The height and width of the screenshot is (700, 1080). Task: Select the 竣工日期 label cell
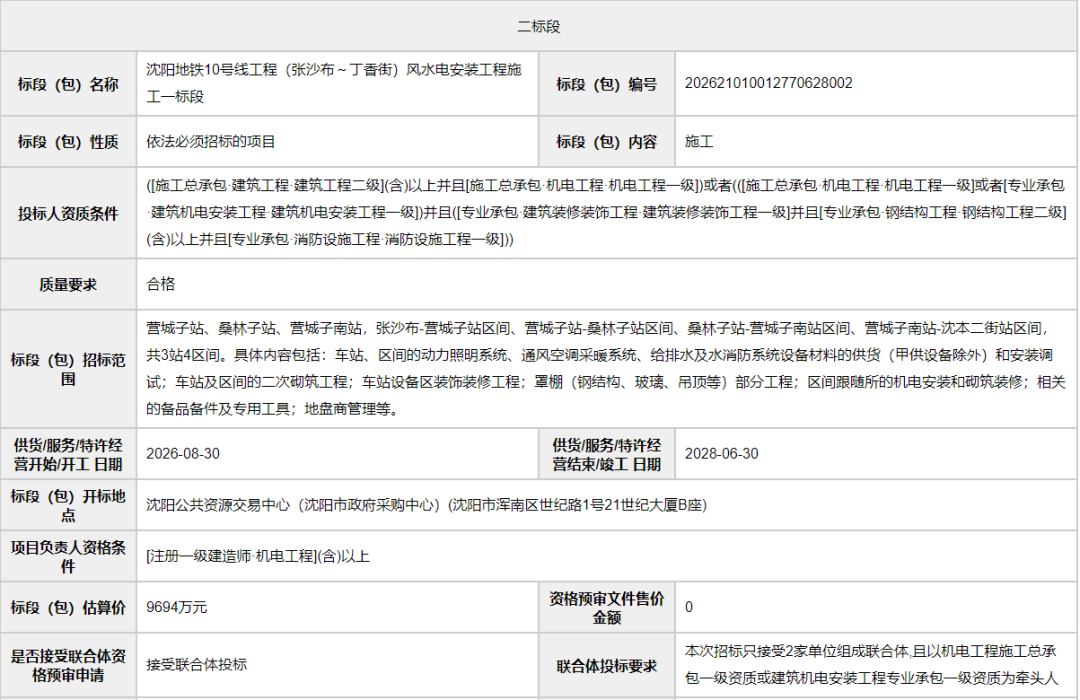tap(607, 455)
